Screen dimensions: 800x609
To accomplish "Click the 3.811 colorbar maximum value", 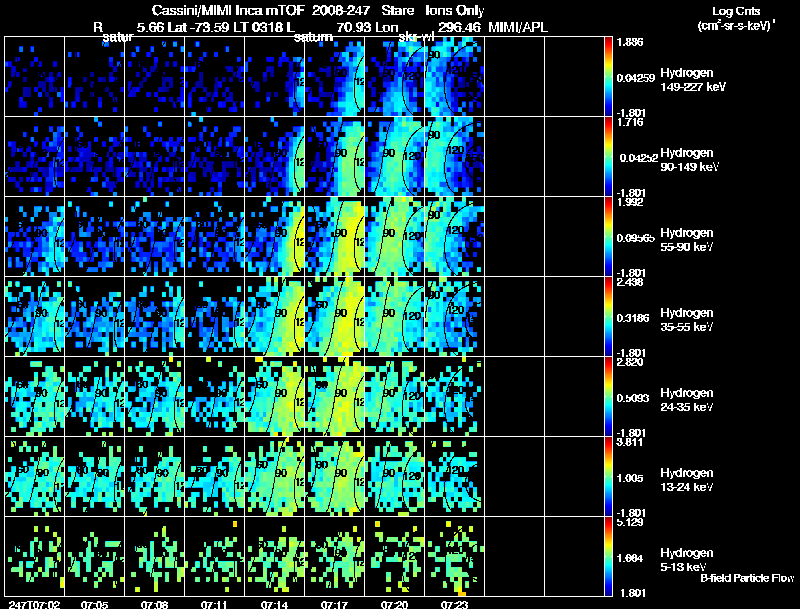I will click(x=630, y=443).
